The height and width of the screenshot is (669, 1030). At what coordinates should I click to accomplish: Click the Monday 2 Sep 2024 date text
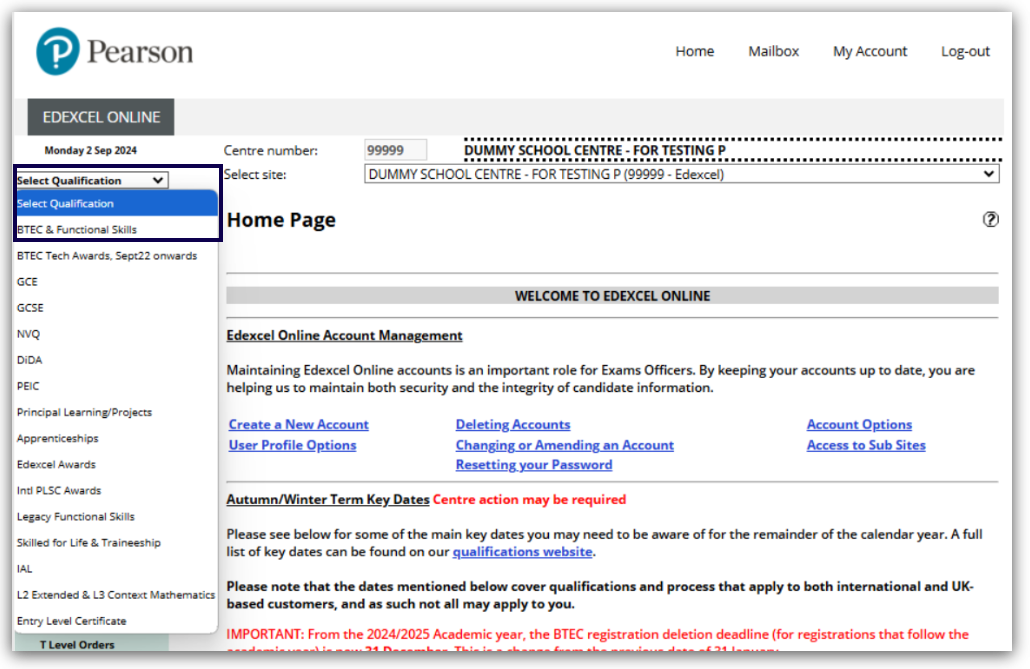pyautogui.click(x=91, y=150)
